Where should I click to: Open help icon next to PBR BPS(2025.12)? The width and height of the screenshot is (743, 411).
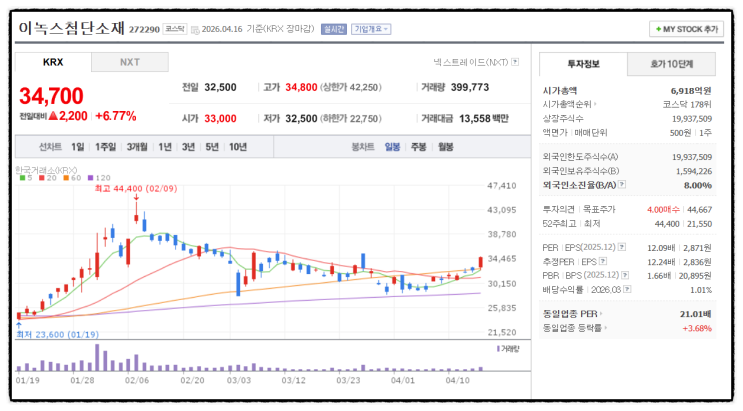625,275
